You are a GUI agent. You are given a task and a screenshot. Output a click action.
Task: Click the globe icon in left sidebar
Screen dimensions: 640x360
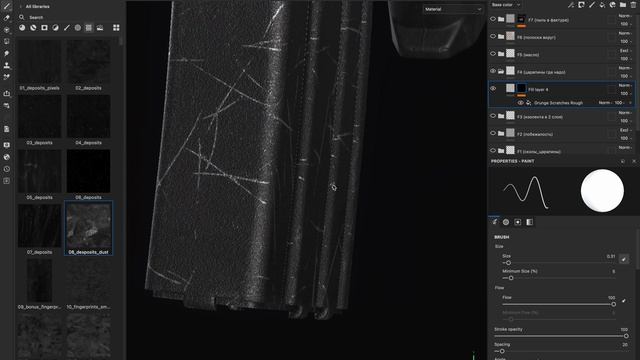7,157
